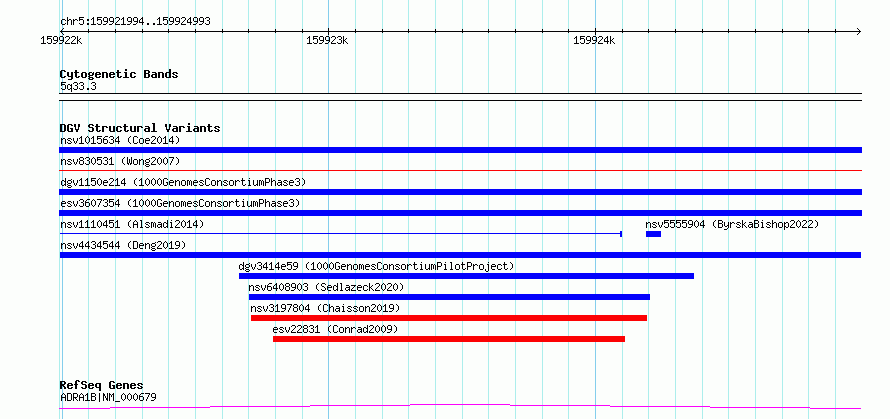Select the nsv3197804 (Chaisson2019) red bar

click(449, 318)
